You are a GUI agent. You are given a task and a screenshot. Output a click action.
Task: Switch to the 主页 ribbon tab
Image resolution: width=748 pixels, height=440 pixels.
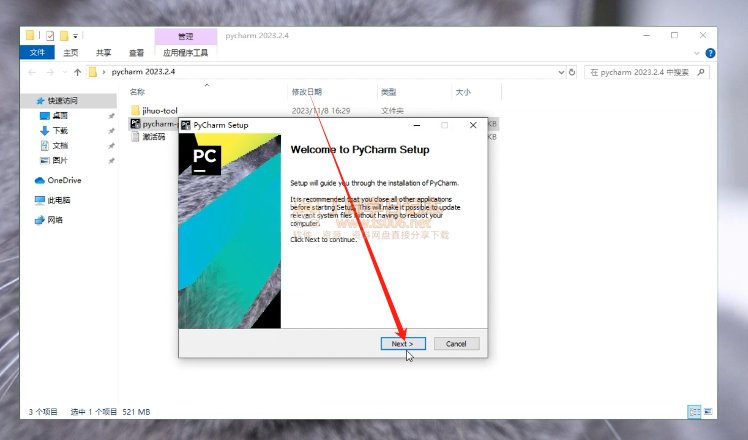tap(71, 52)
